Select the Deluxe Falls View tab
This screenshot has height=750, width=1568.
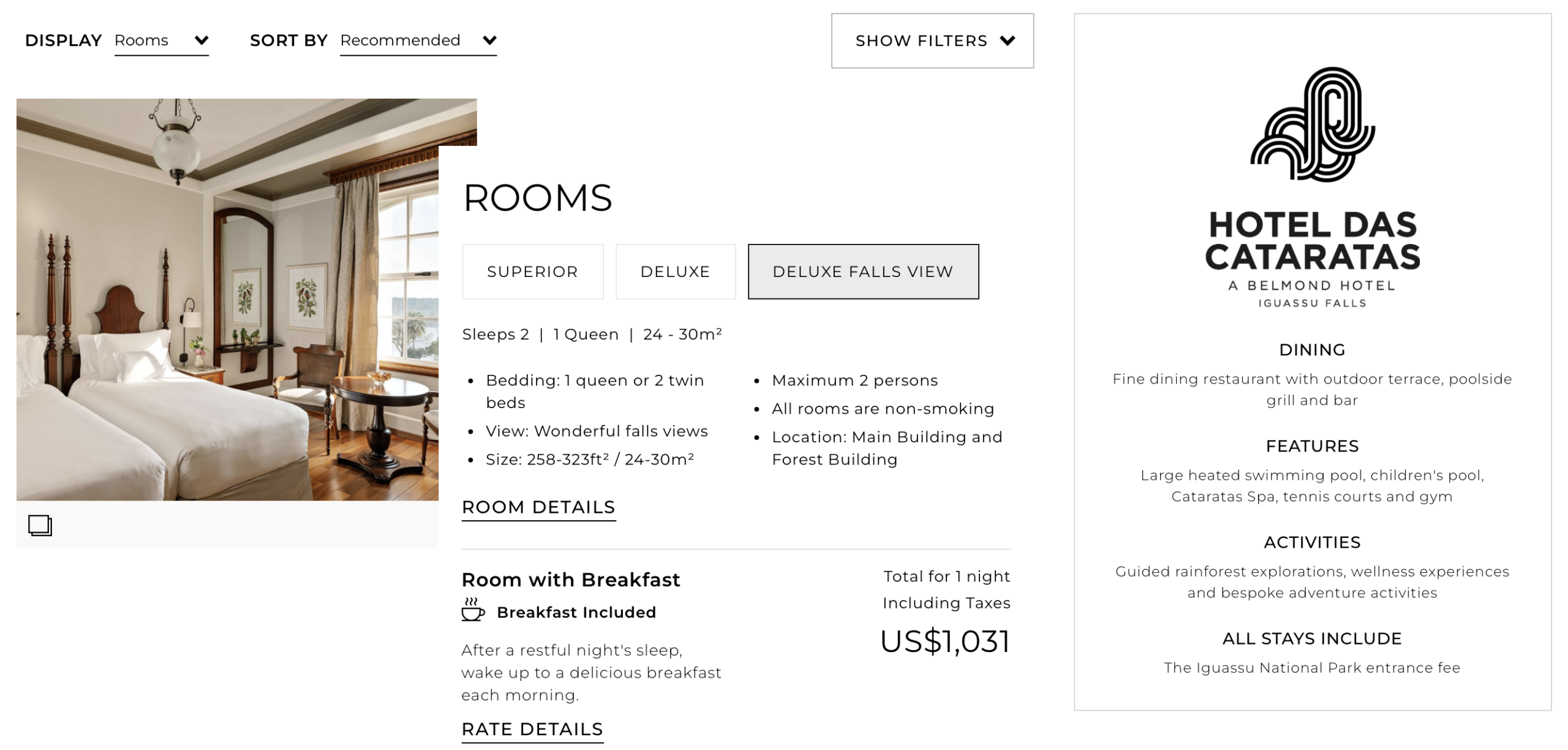pos(862,271)
